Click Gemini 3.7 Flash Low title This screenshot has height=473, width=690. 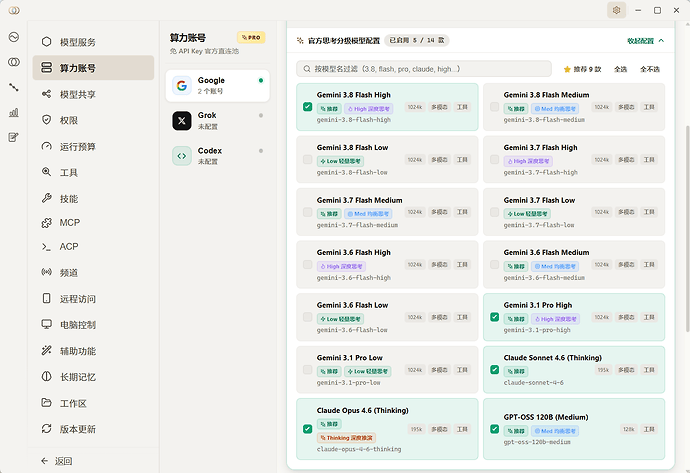pos(539,200)
